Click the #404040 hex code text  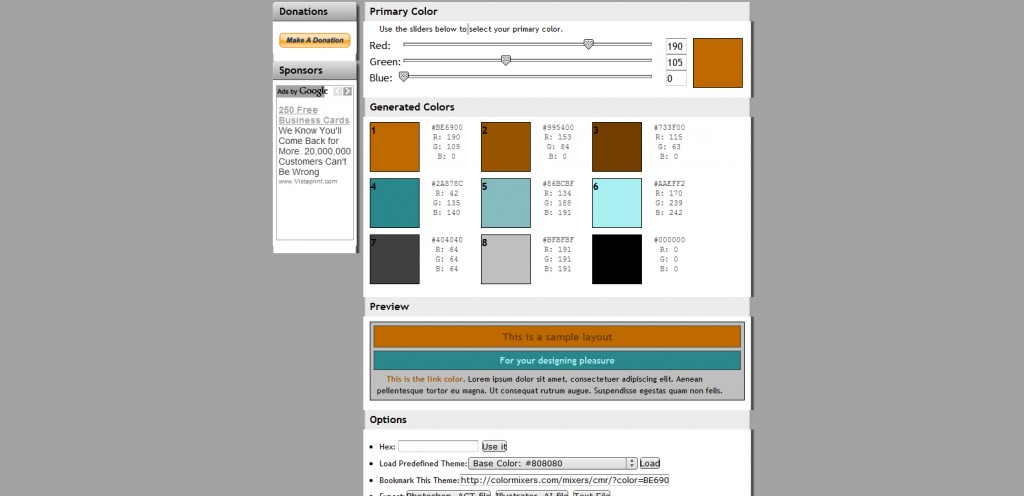[x=447, y=240]
